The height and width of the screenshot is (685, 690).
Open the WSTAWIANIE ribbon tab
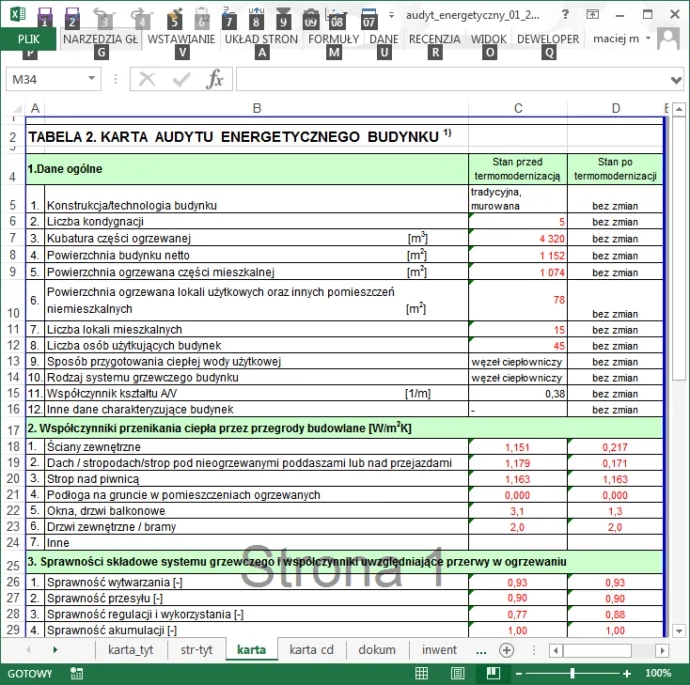(x=181, y=39)
